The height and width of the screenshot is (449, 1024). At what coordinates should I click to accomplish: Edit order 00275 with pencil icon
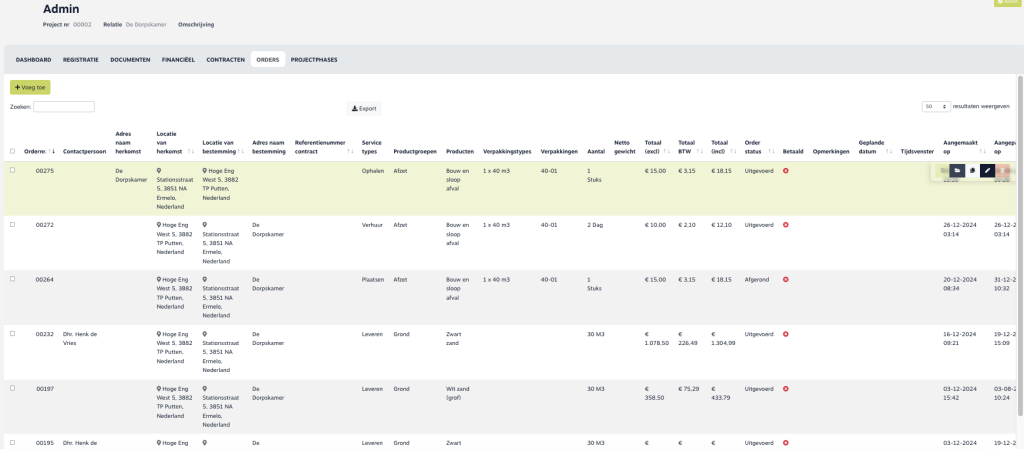988,171
